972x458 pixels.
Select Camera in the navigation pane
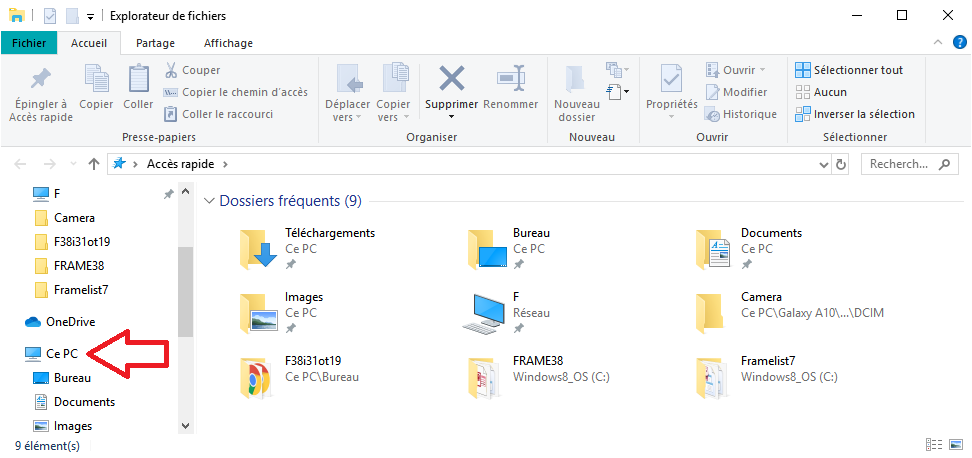click(x=74, y=218)
